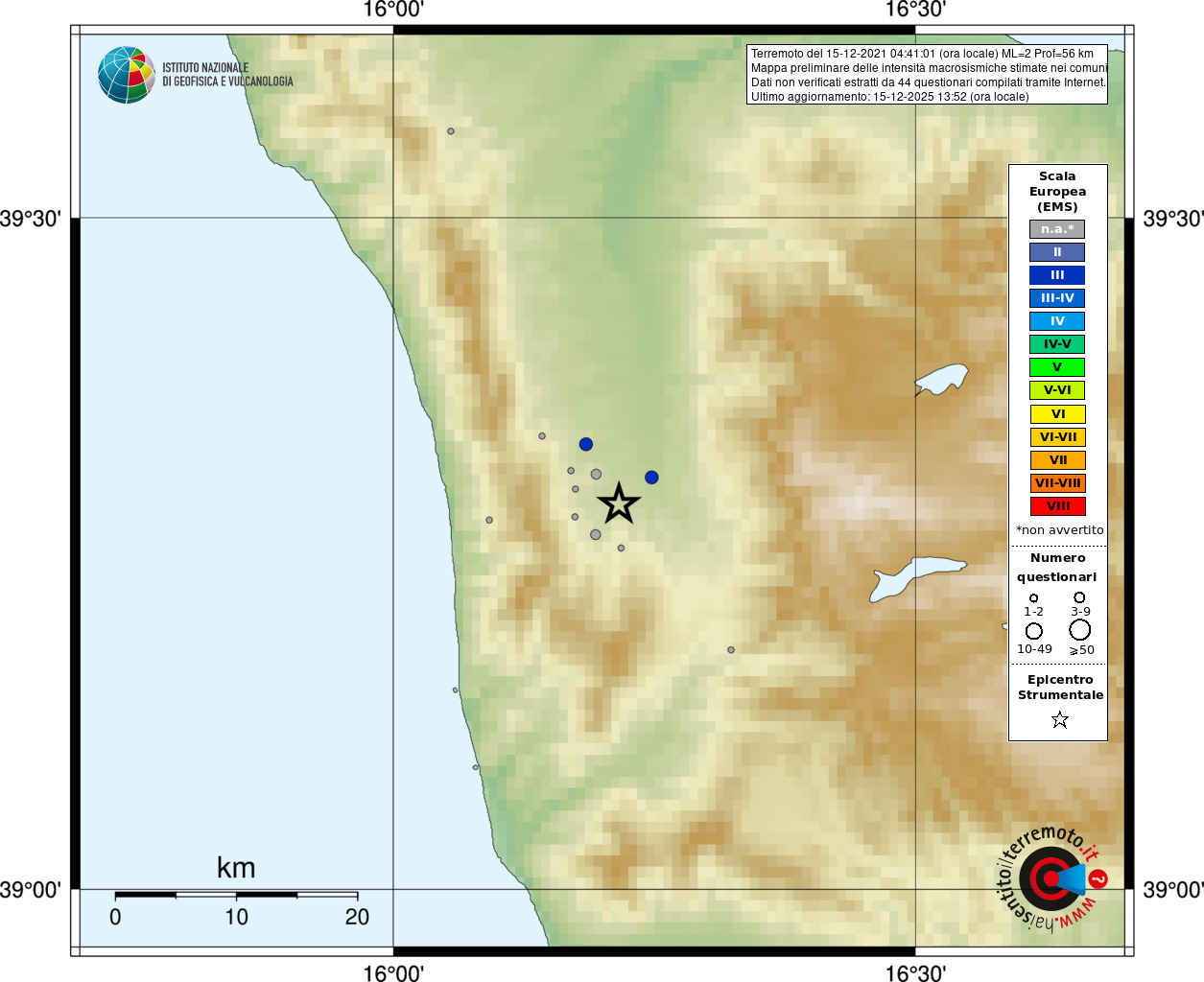Click the III intensity legend swatch

click(1057, 275)
